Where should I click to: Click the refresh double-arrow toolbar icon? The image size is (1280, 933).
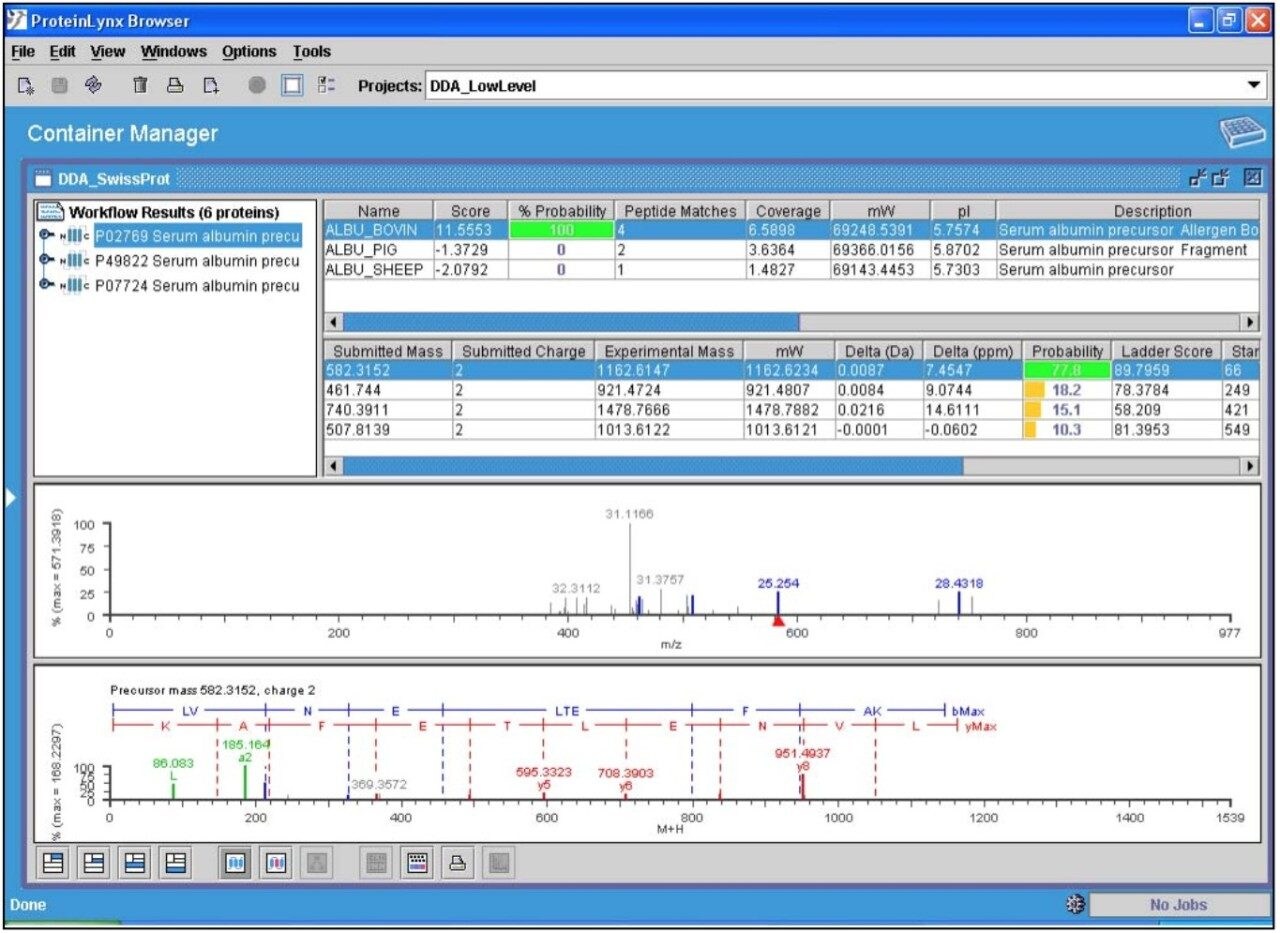click(x=94, y=86)
